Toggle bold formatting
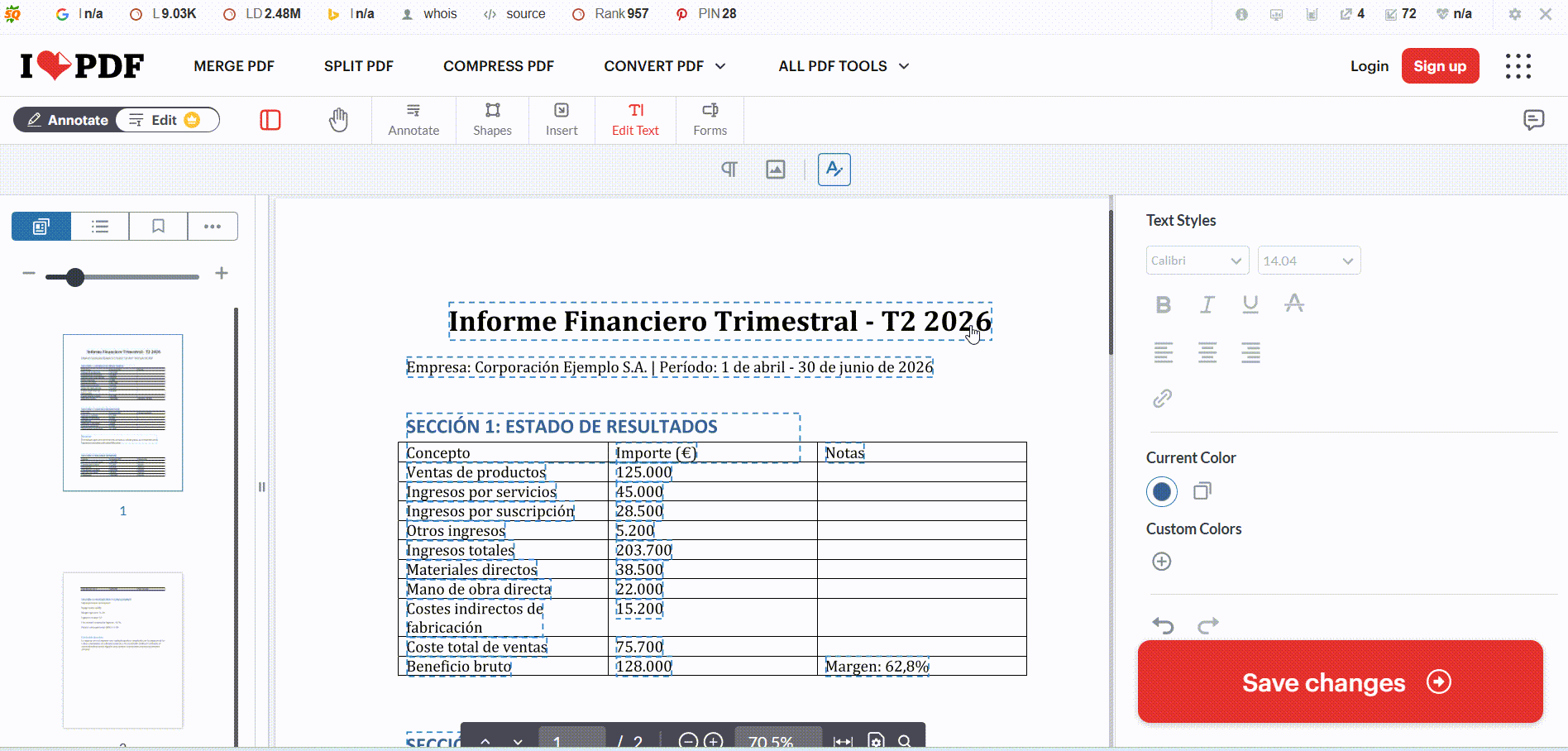 pos(1163,304)
